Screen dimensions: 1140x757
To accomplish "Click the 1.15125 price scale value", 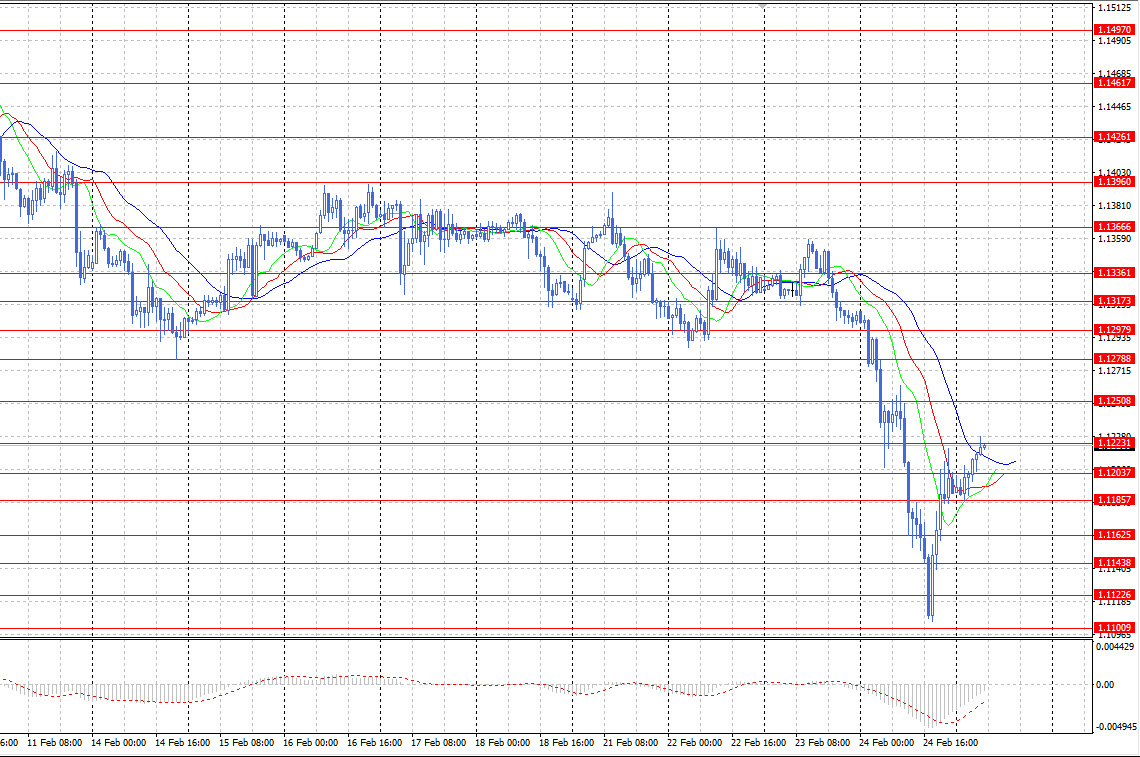I will click(1115, 8).
